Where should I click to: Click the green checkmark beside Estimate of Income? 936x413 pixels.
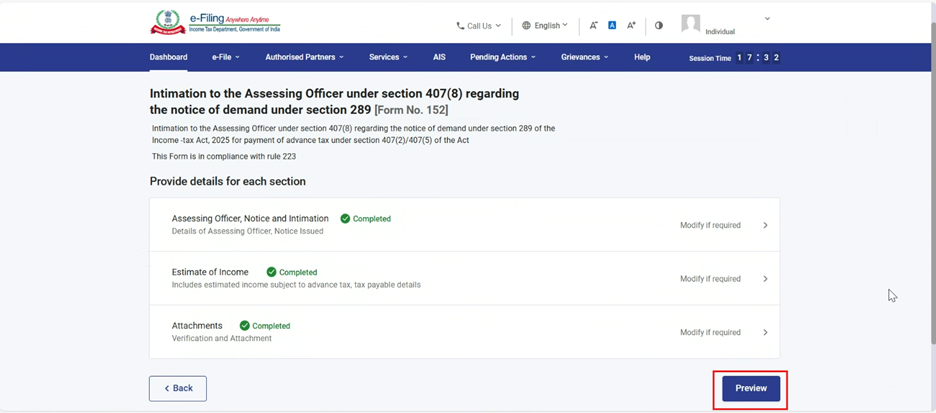pos(271,272)
